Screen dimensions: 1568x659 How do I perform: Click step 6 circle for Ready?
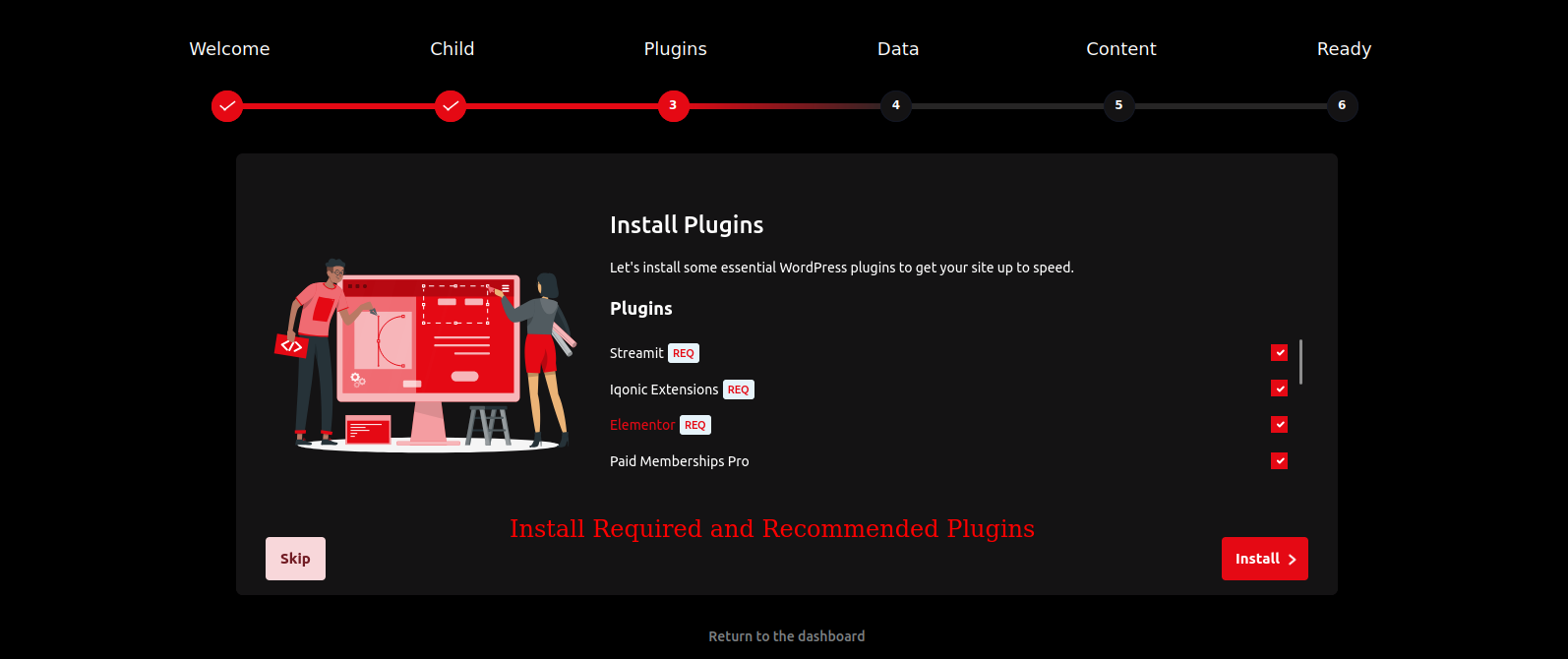point(1342,105)
